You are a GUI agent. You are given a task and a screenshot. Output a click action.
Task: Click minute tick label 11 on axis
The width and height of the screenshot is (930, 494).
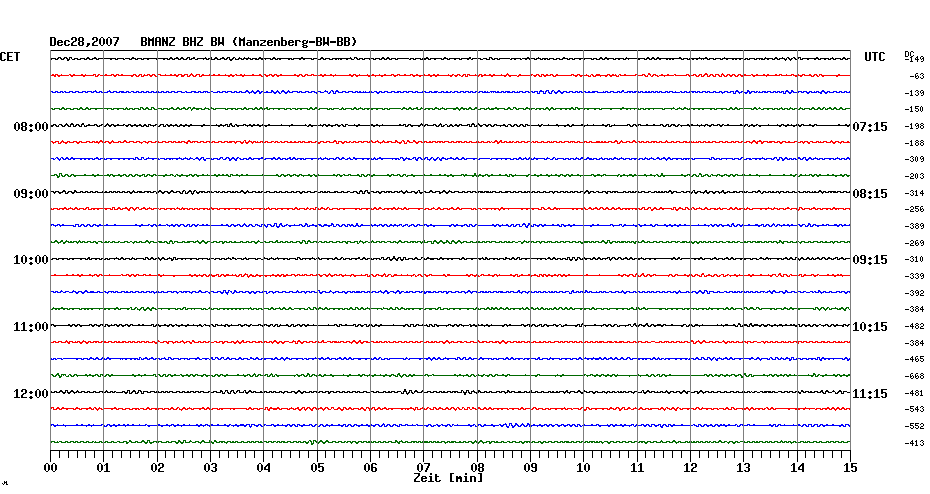tap(637, 467)
